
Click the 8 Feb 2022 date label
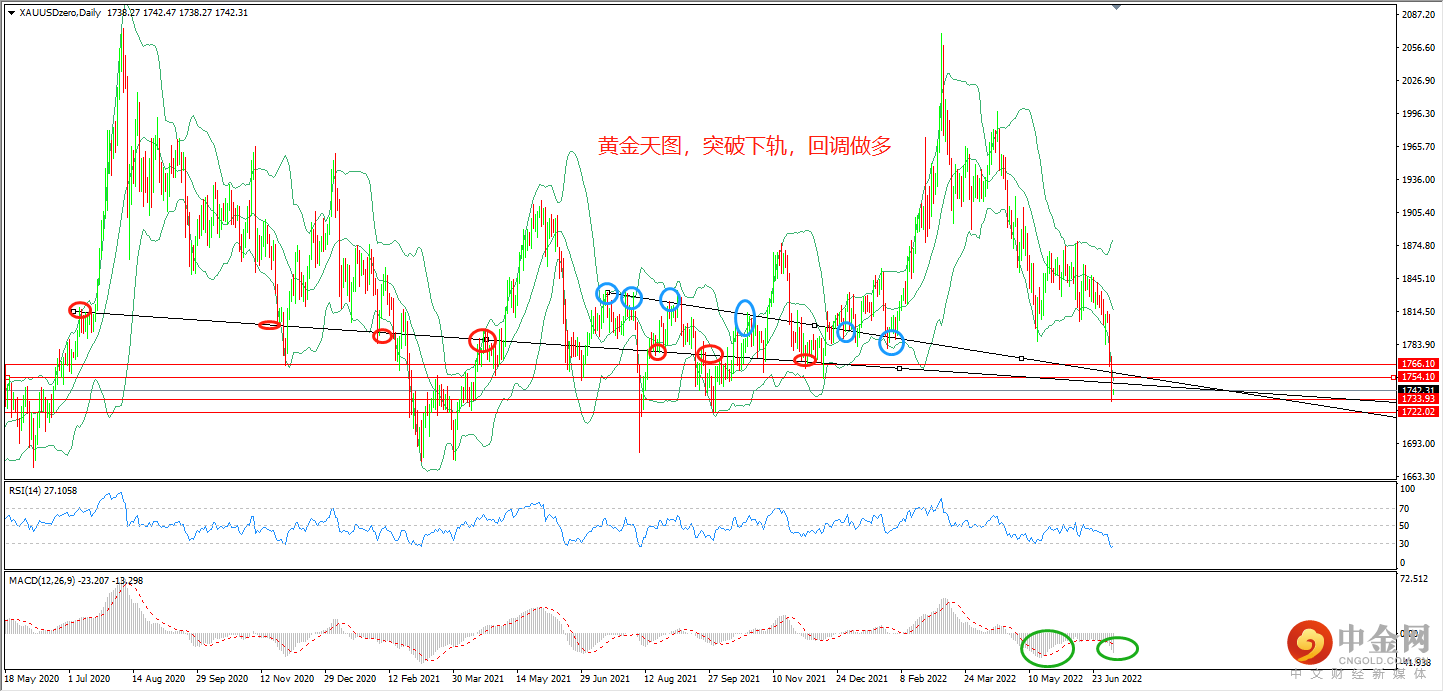point(925,678)
